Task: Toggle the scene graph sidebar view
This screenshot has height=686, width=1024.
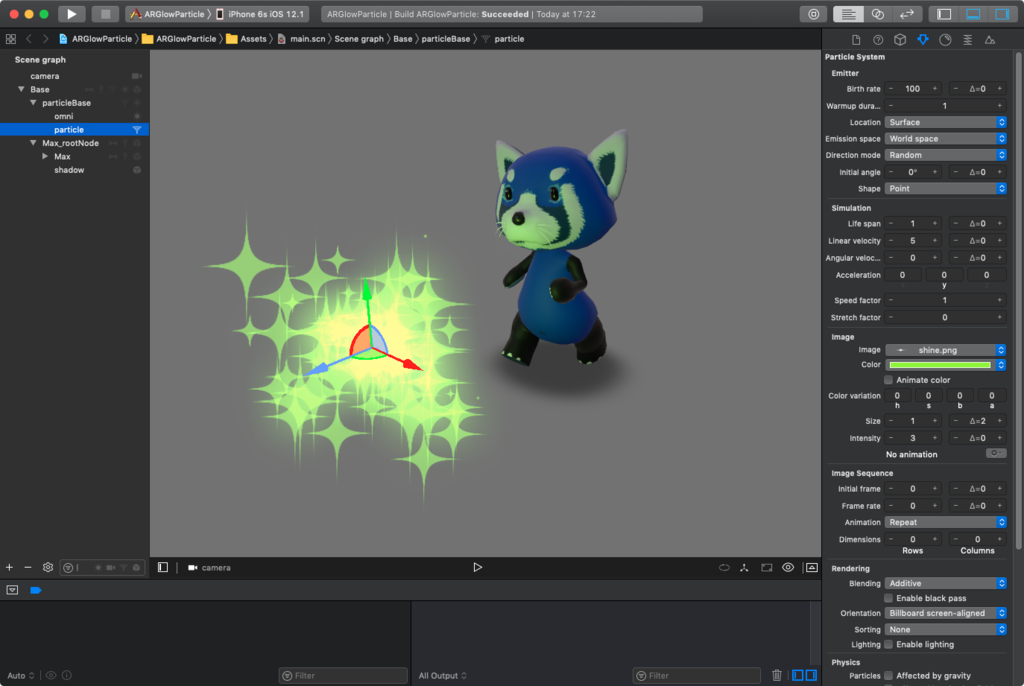Action: coord(163,567)
